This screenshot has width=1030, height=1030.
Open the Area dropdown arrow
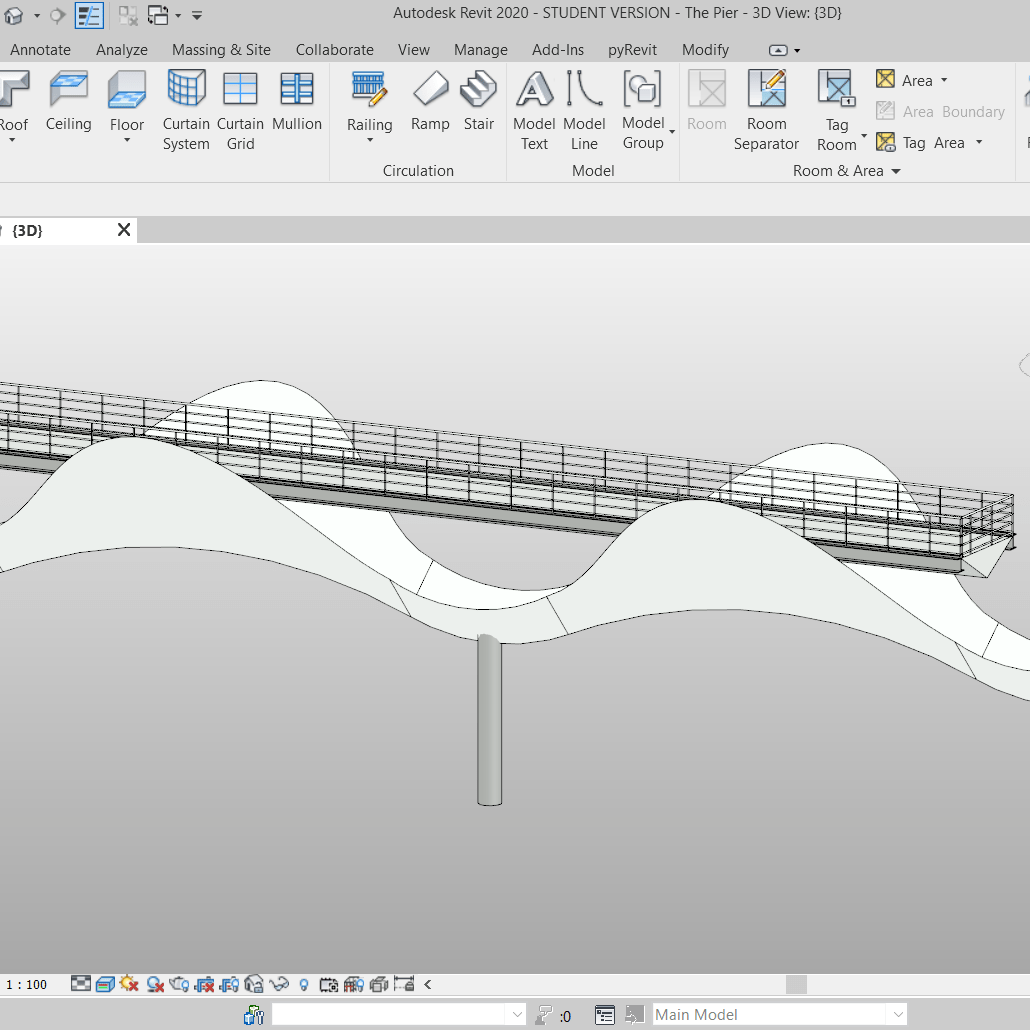[x=944, y=80]
